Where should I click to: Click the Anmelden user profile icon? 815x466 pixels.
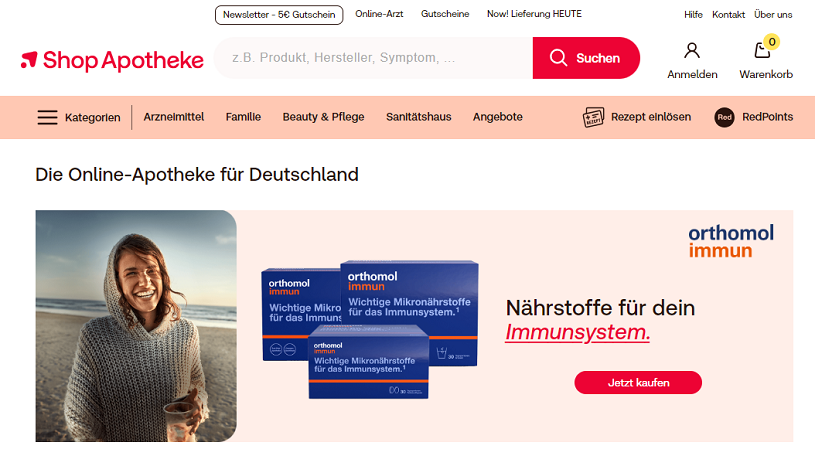click(692, 51)
